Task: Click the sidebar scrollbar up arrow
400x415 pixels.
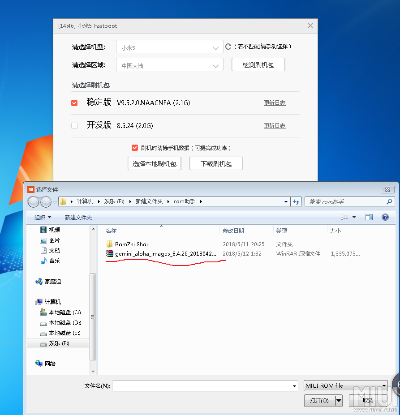Action: point(93,229)
